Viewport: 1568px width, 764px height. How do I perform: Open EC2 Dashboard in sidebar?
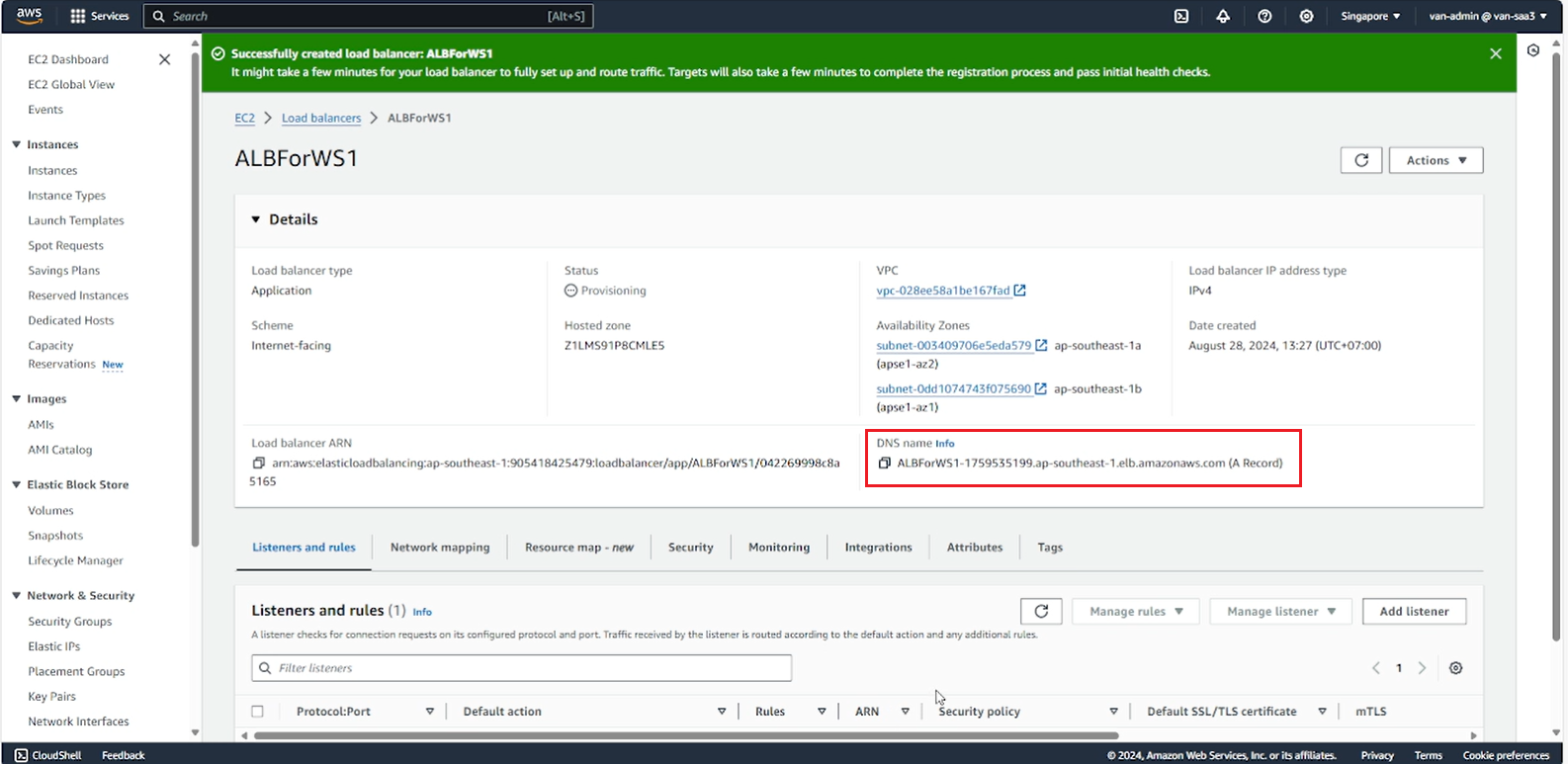(68, 59)
